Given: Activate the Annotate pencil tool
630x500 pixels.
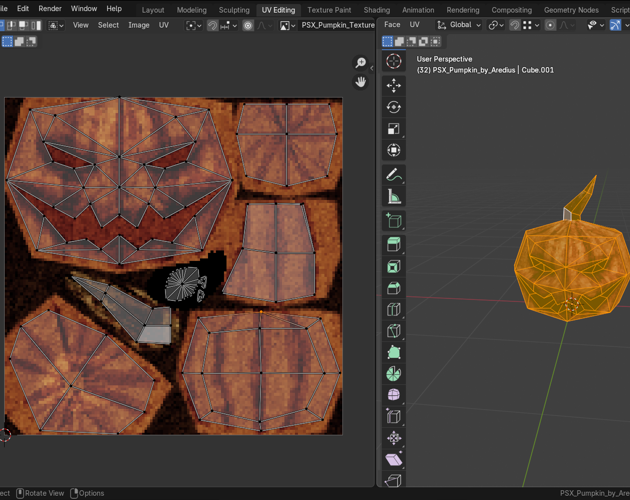Looking at the screenshot, I should [394, 175].
